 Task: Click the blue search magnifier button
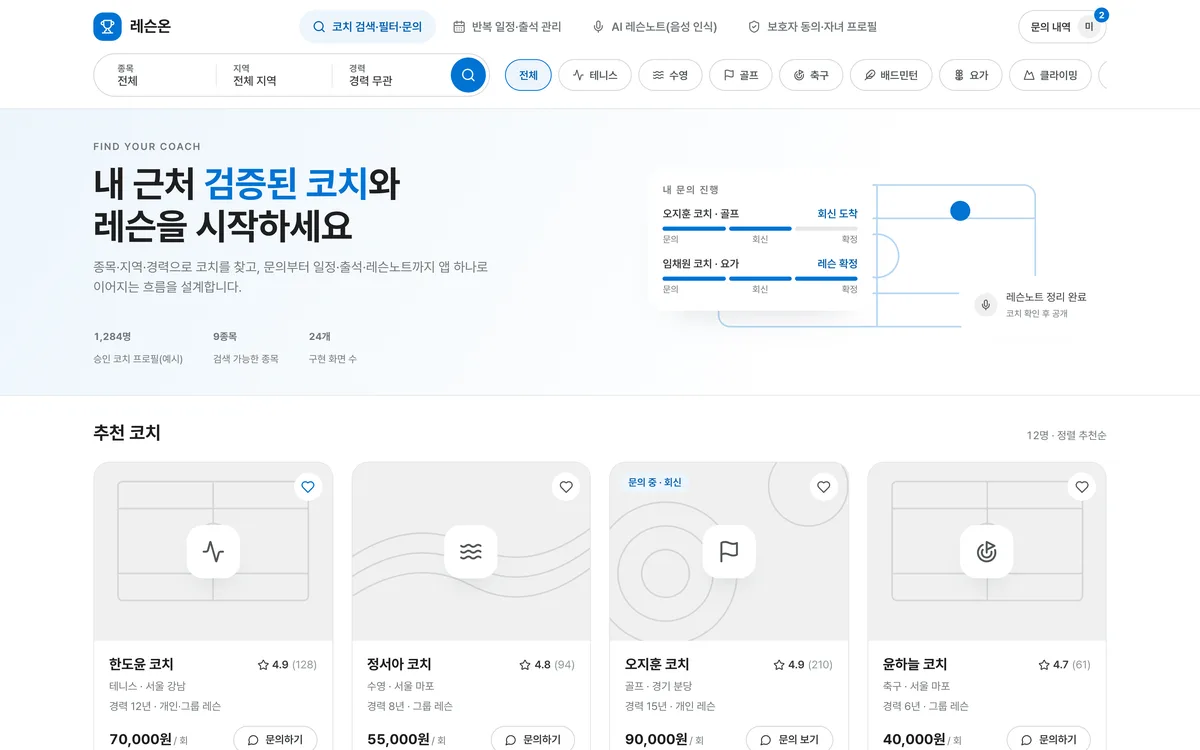(468, 75)
